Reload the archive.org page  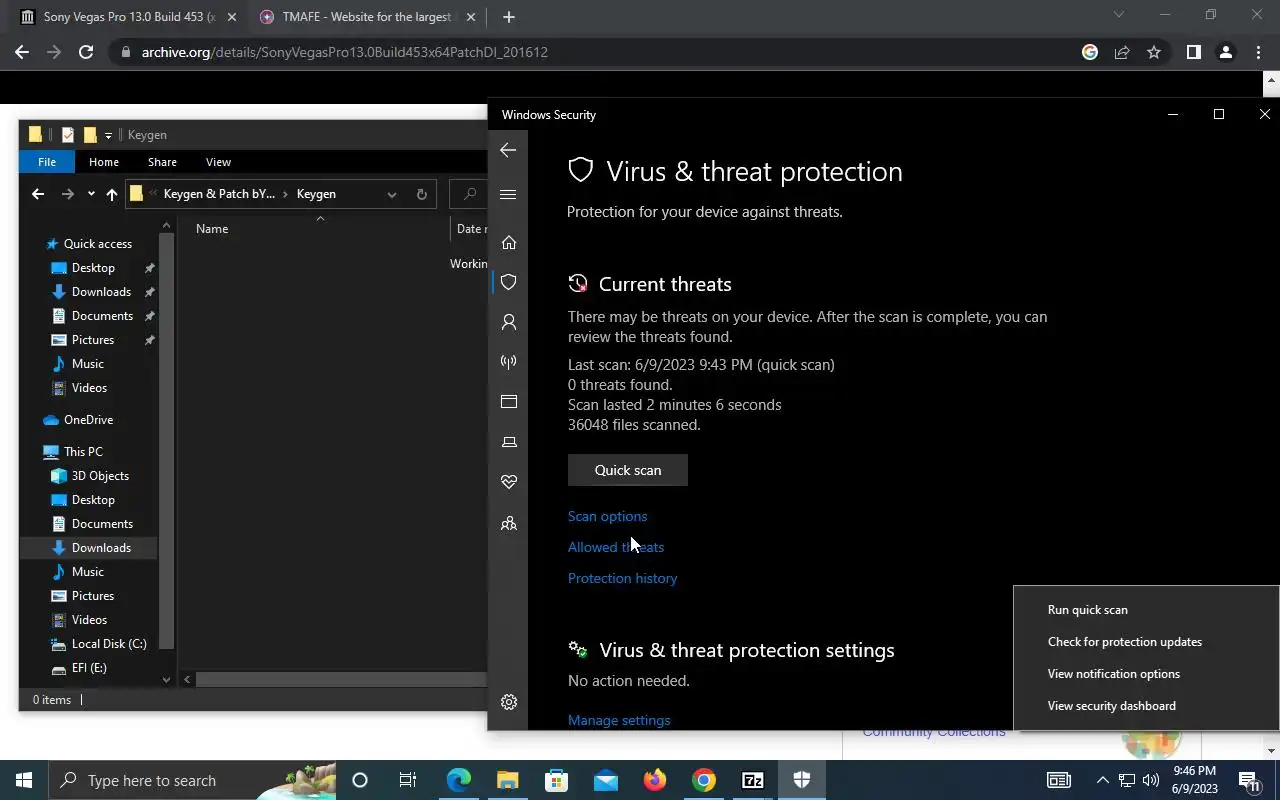pyautogui.click(x=86, y=52)
